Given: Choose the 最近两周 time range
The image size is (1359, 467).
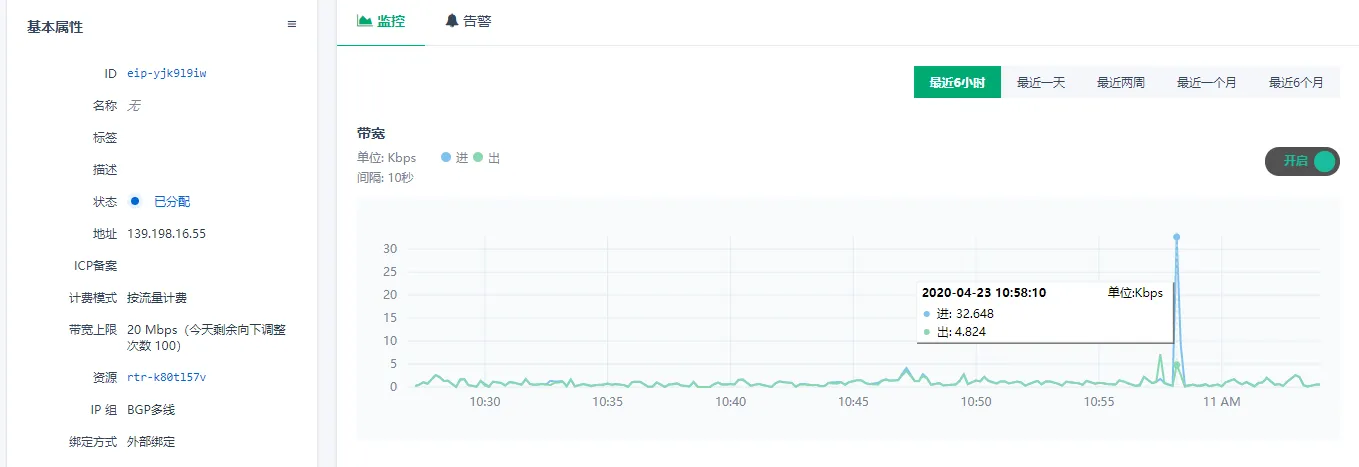Looking at the screenshot, I should [1121, 83].
